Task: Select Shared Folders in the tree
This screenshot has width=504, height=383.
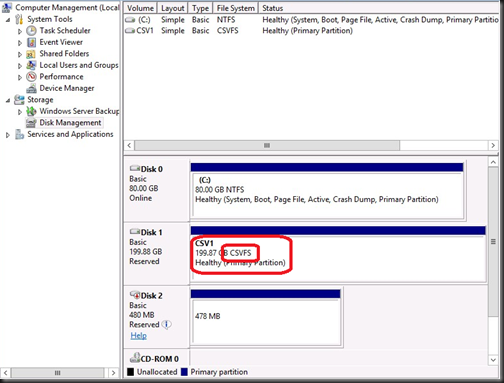Action: (x=64, y=54)
